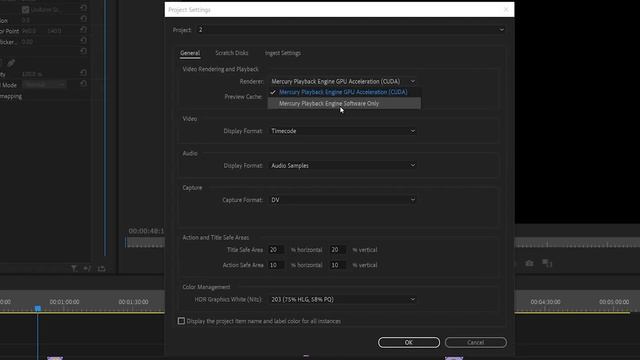Reset the Anti-flicker row parameter
This screenshot has height=360, width=640.
tap(84, 40)
